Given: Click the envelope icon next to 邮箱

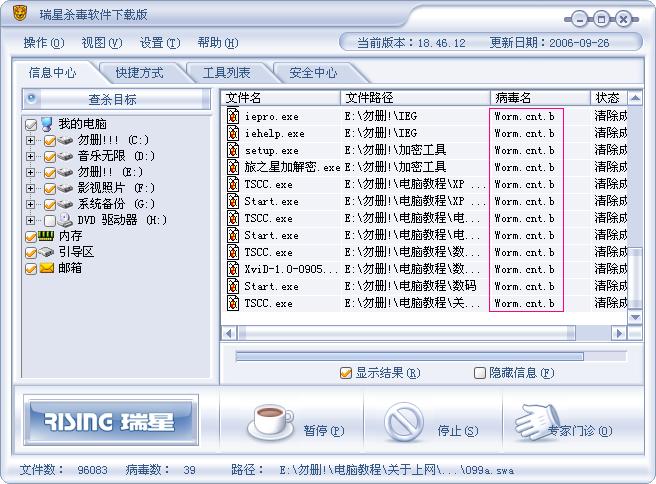Looking at the screenshot, I should (x=47, y=268).
